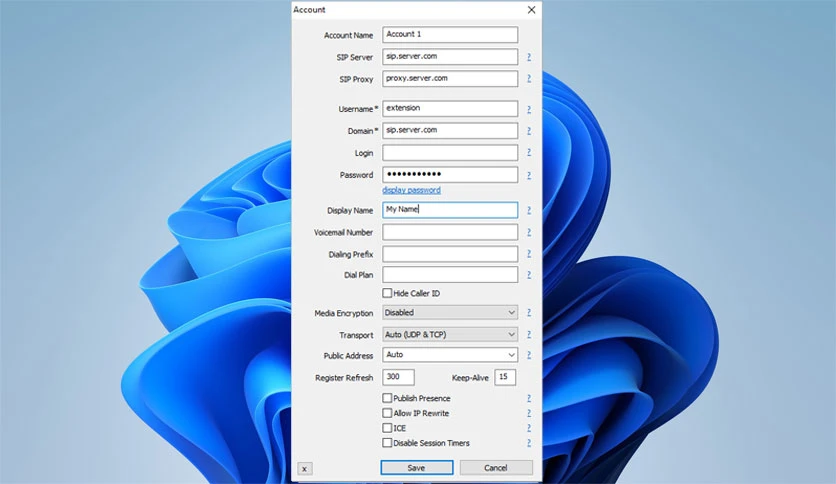Enable Publish Presence checkbox
The image size is (836, 484).
(x=387, y=398)
